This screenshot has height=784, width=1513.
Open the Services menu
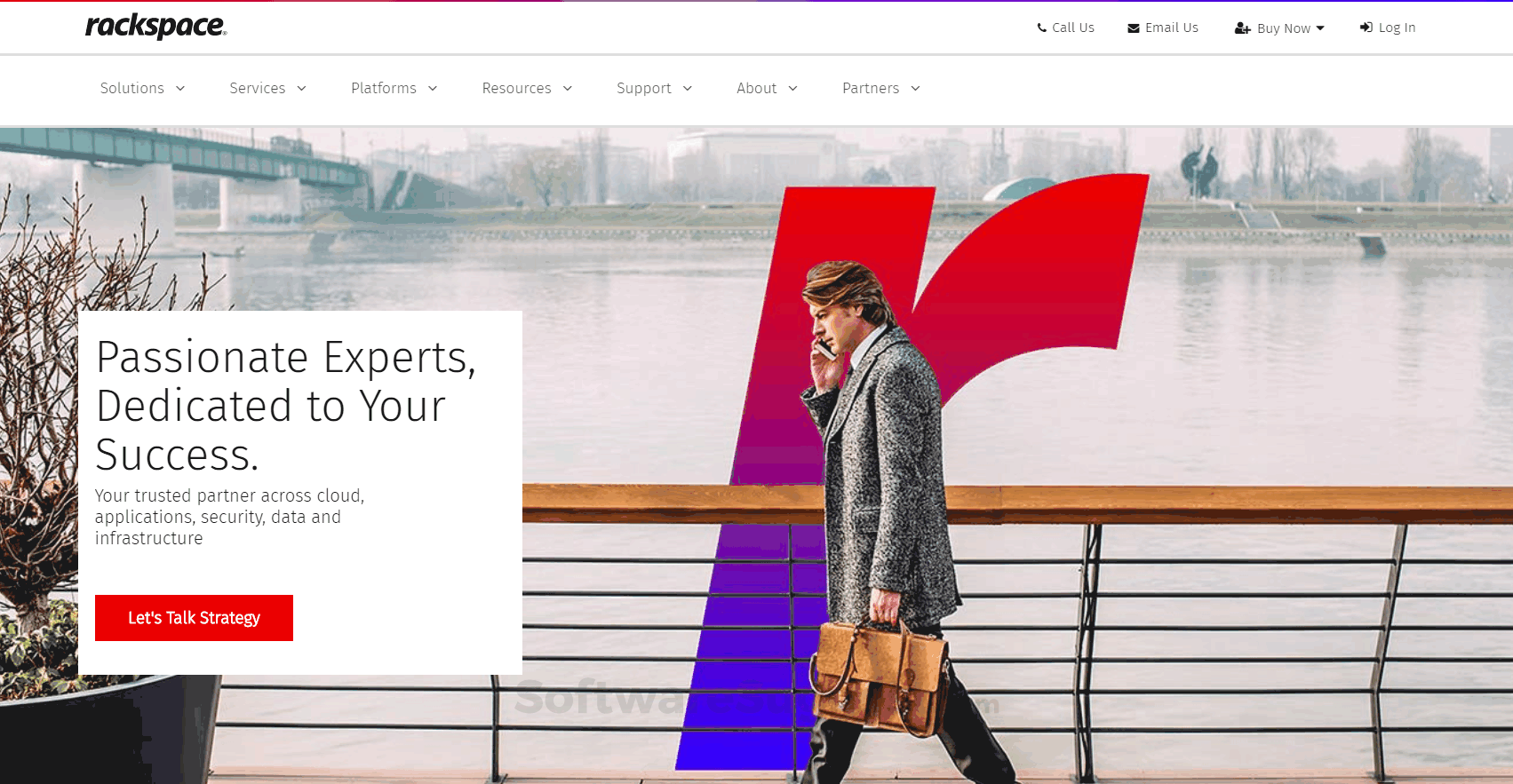click(258, 88)
